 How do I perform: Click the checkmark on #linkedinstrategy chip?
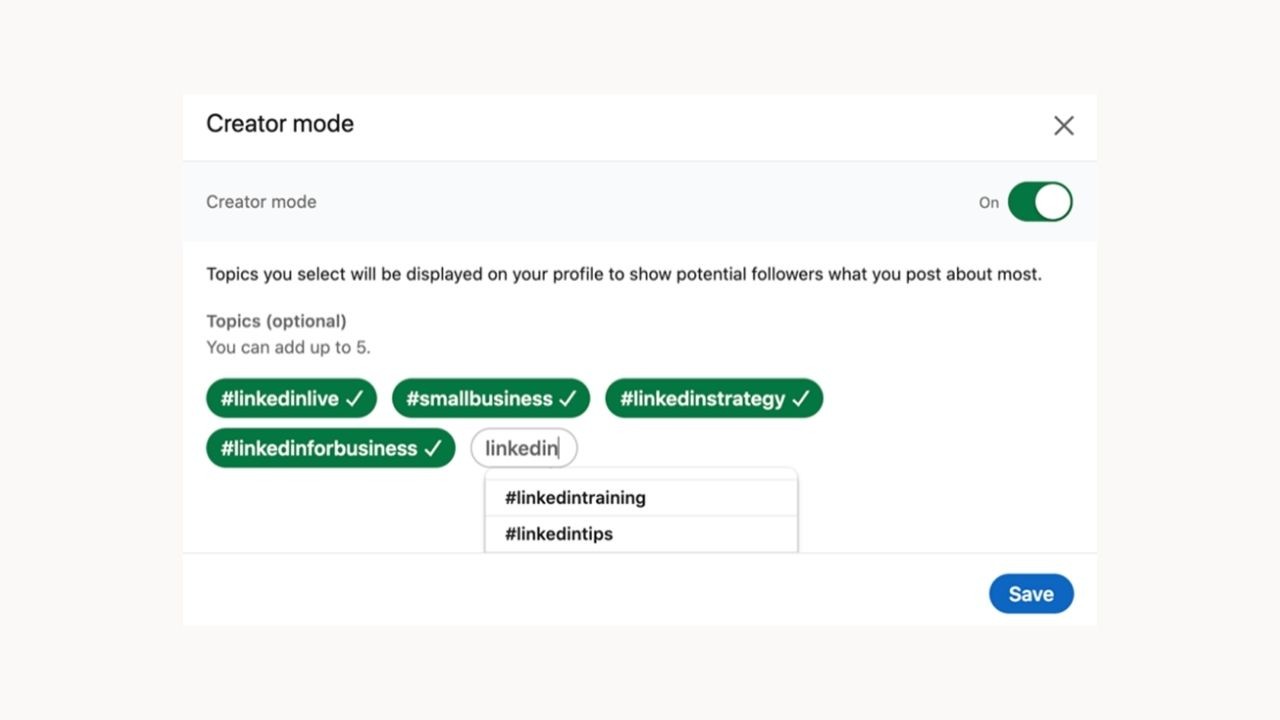[x=800, y=398]
